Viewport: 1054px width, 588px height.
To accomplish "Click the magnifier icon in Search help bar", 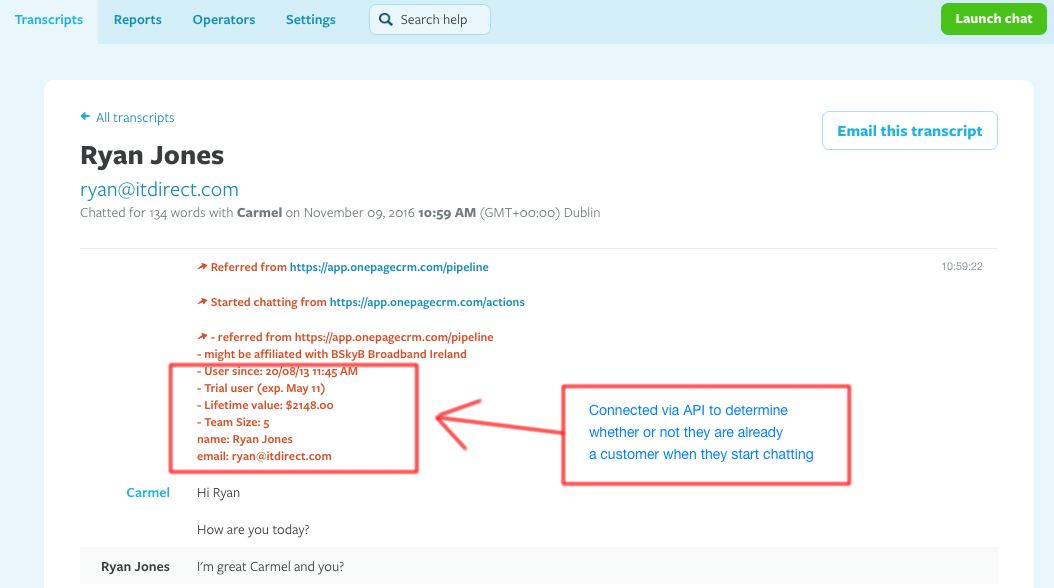I will 385,19.
